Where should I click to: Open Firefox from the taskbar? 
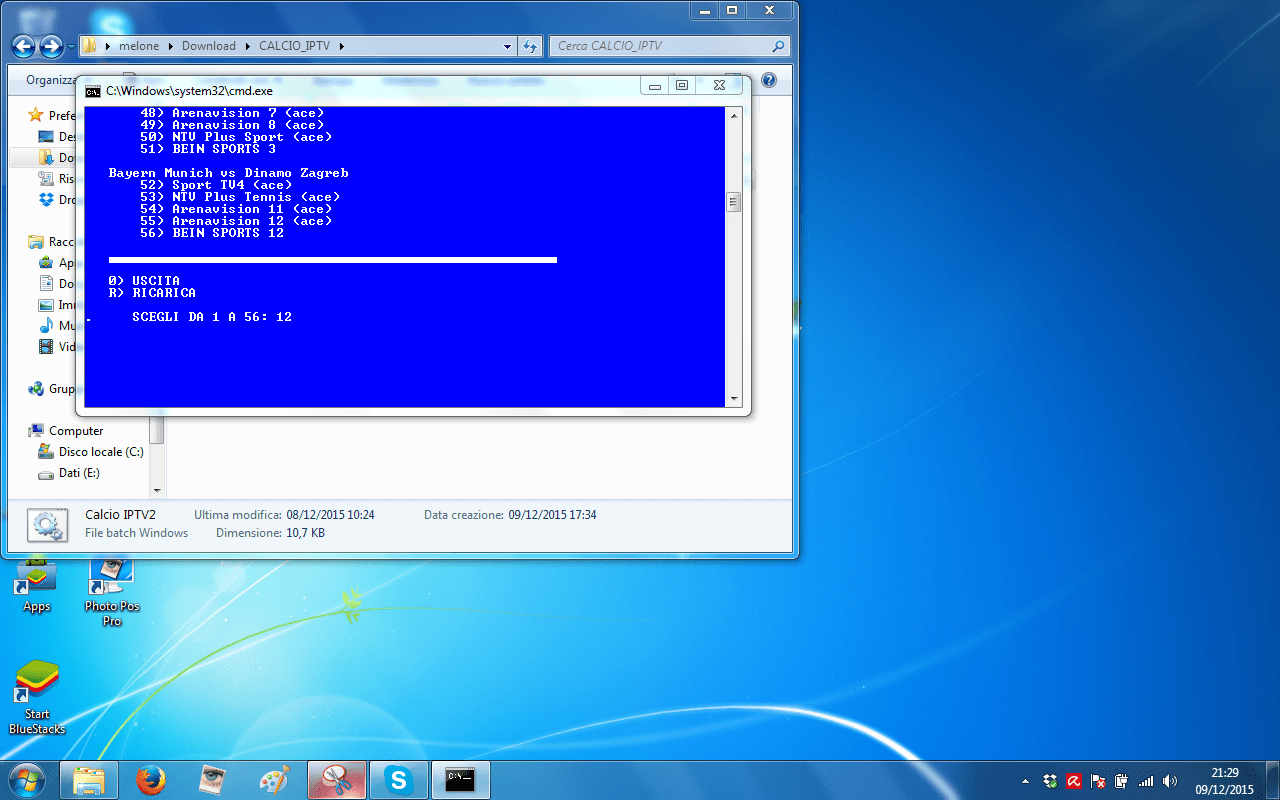150,779
